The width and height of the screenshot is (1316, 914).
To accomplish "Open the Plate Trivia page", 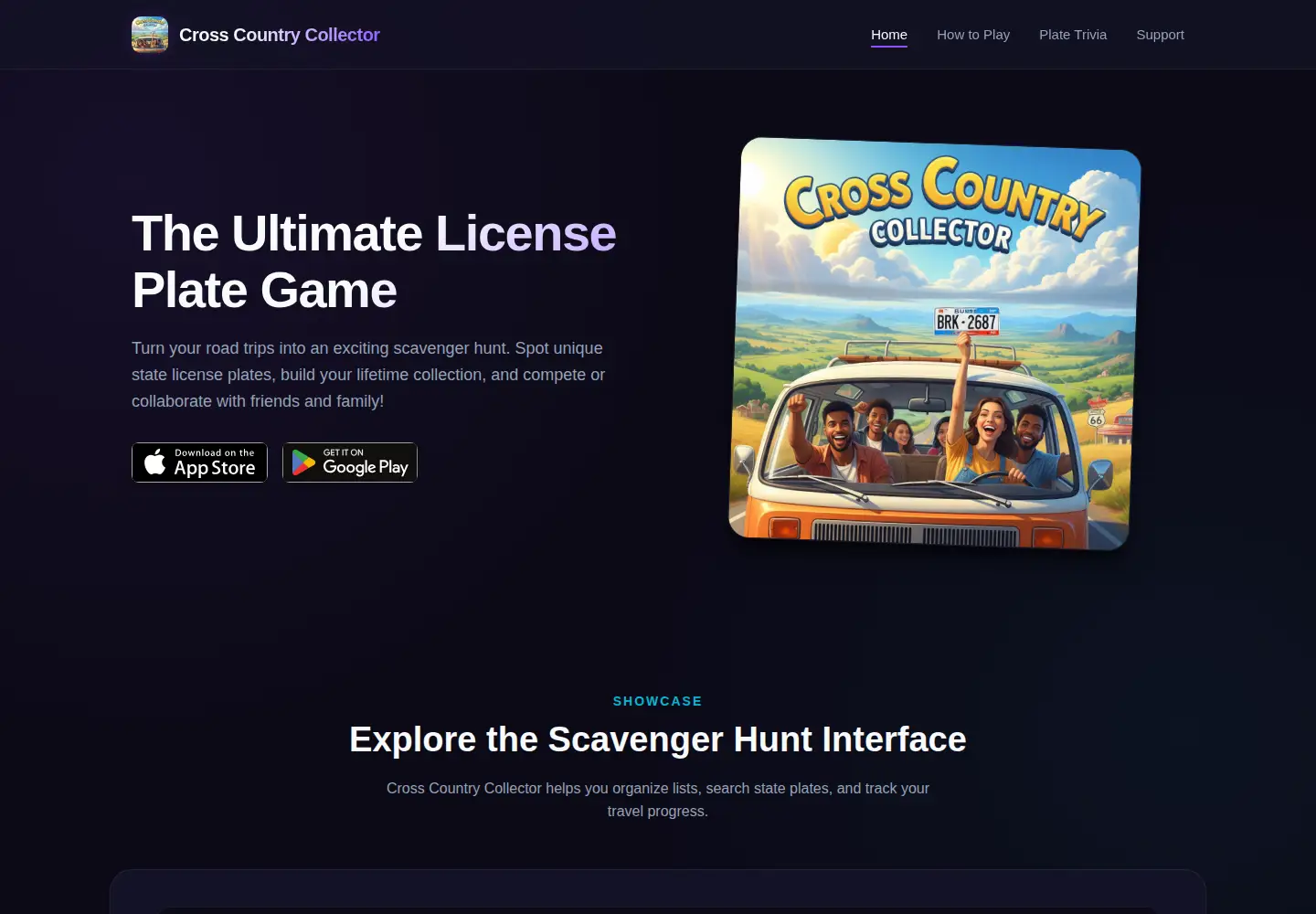I will pos(1073,35).
